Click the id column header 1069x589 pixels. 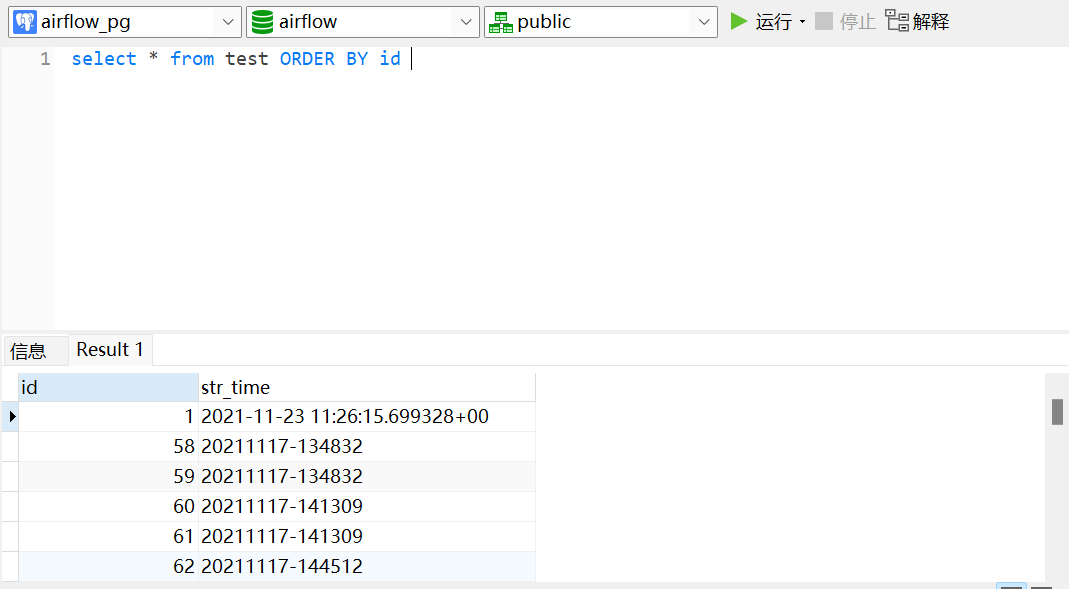pos(108,387)
